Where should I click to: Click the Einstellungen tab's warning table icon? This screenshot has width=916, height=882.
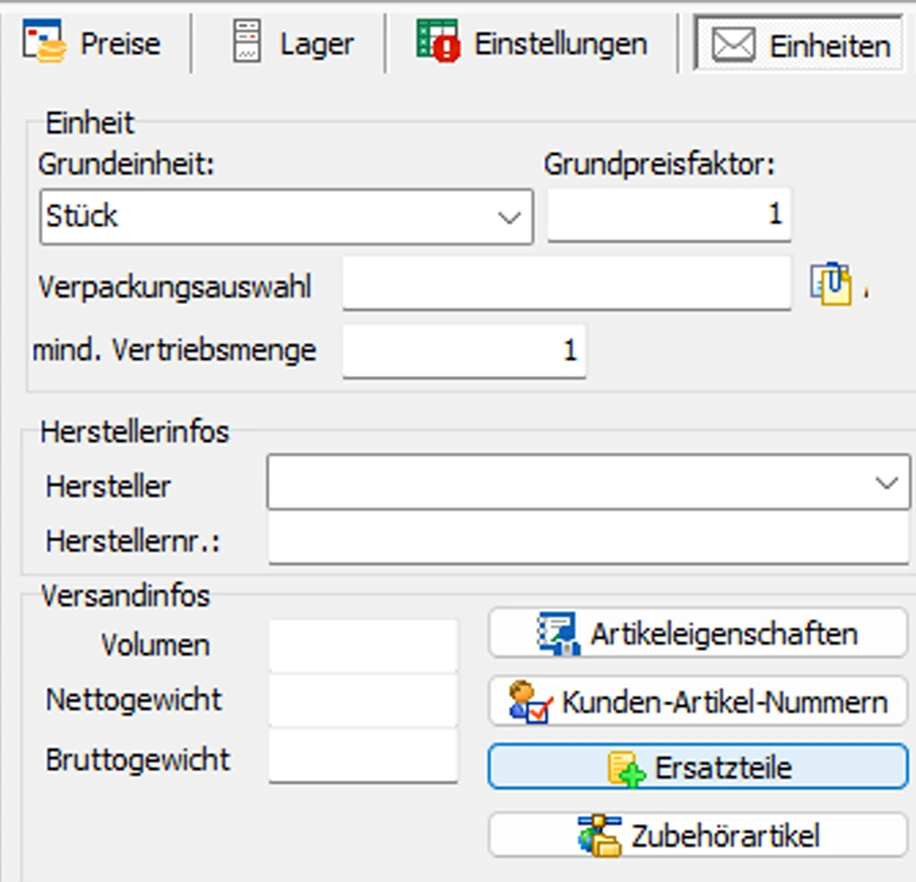(437, 44)
